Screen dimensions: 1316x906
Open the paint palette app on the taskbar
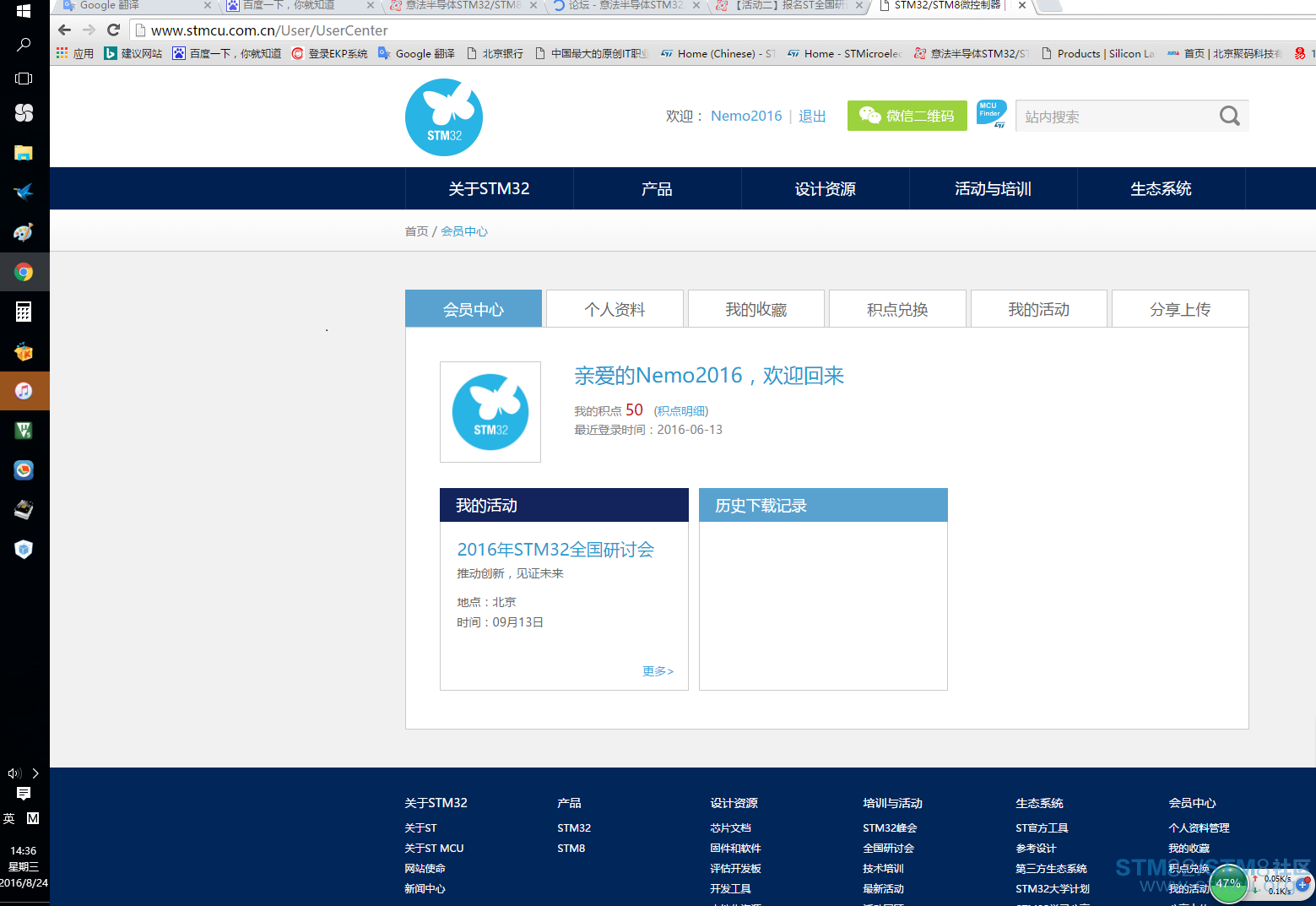(24, 232)
